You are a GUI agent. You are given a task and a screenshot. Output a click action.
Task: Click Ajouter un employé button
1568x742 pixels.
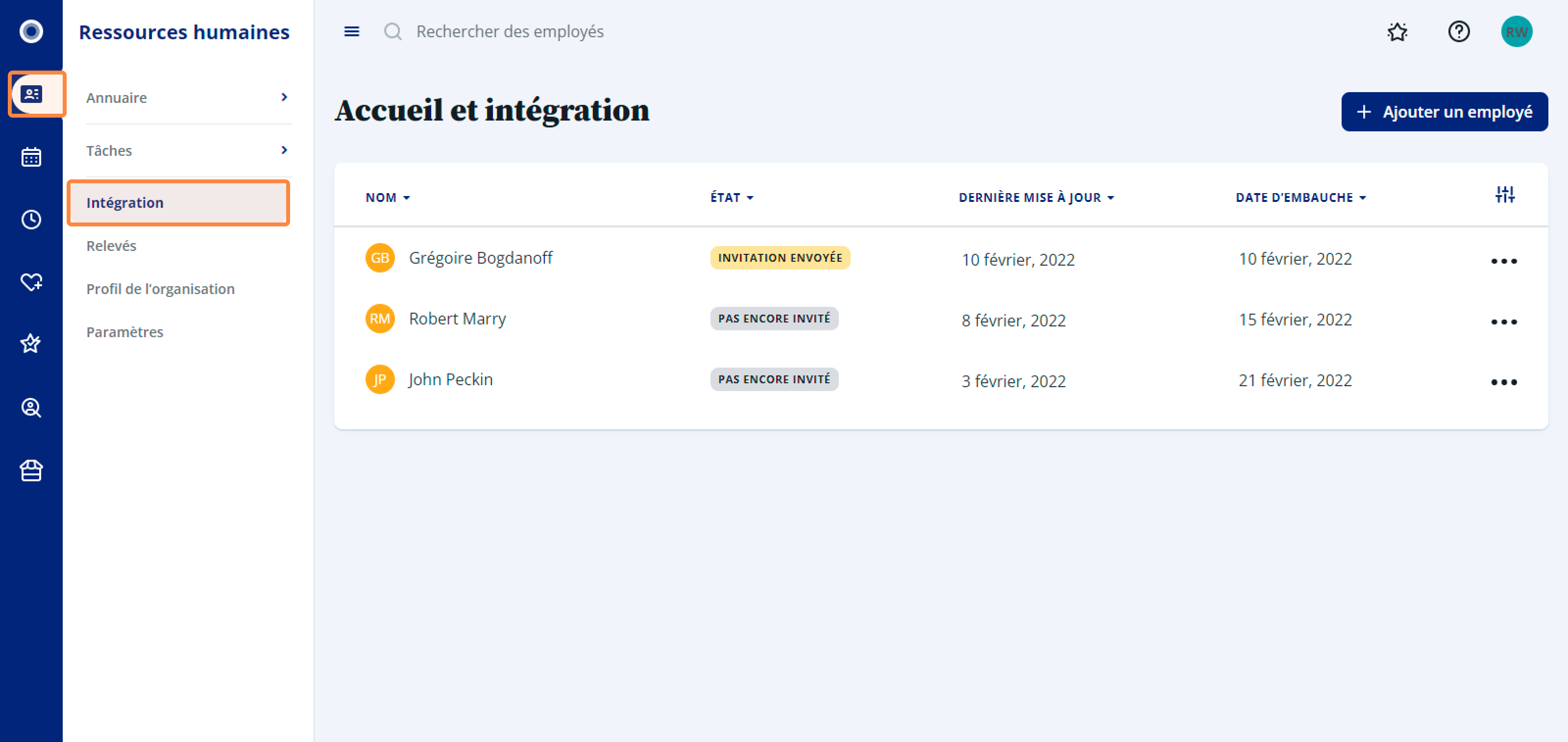click(1445, 111)
